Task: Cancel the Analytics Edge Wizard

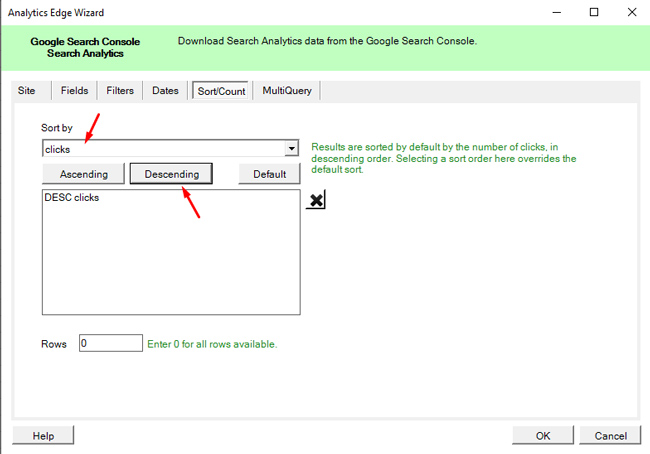Action: (610, 436)
